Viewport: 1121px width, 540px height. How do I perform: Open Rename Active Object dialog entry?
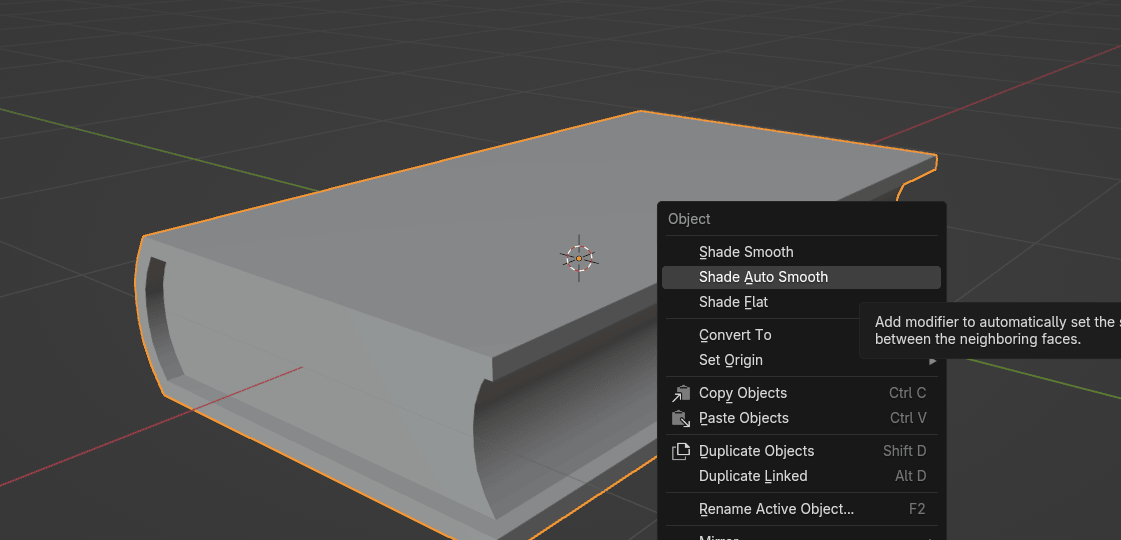[x=776, y=509]
